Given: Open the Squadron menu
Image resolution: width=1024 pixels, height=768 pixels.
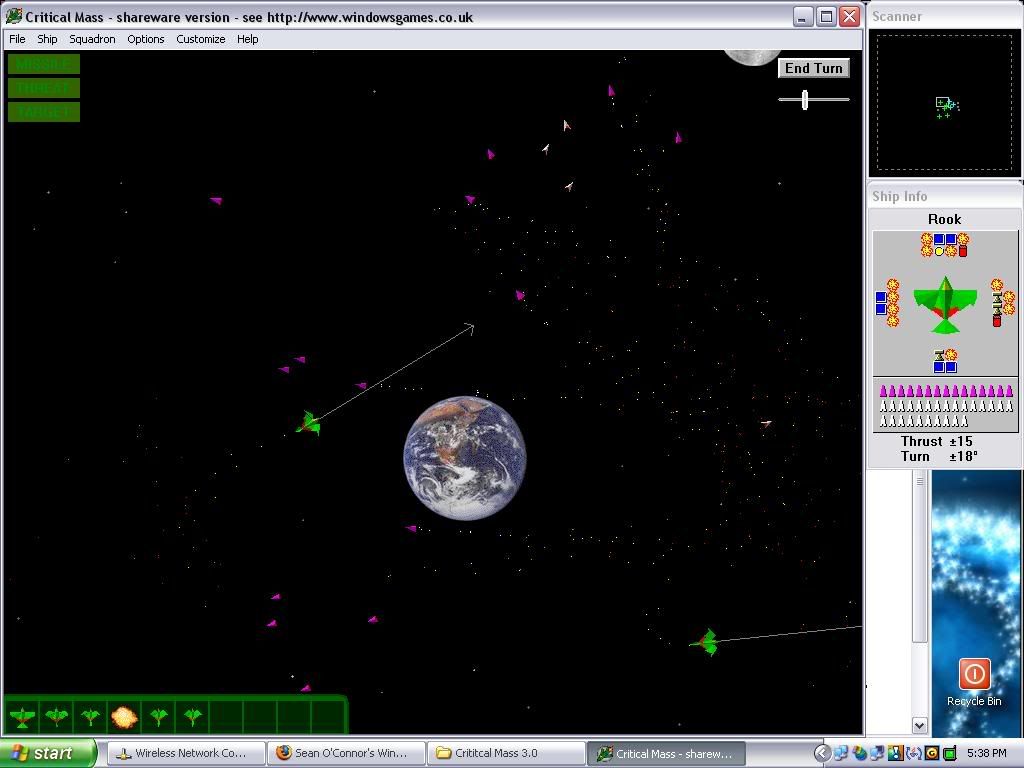Looking at the screenshot, I should (92, 39).
